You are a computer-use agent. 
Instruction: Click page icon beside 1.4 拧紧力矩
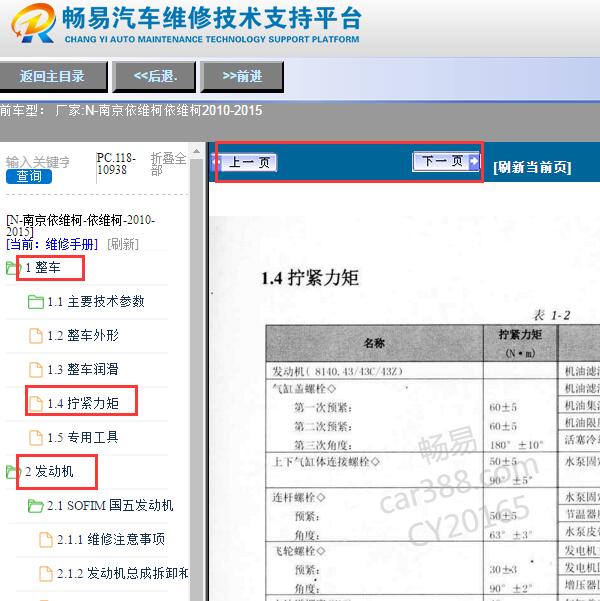point(36,404)
